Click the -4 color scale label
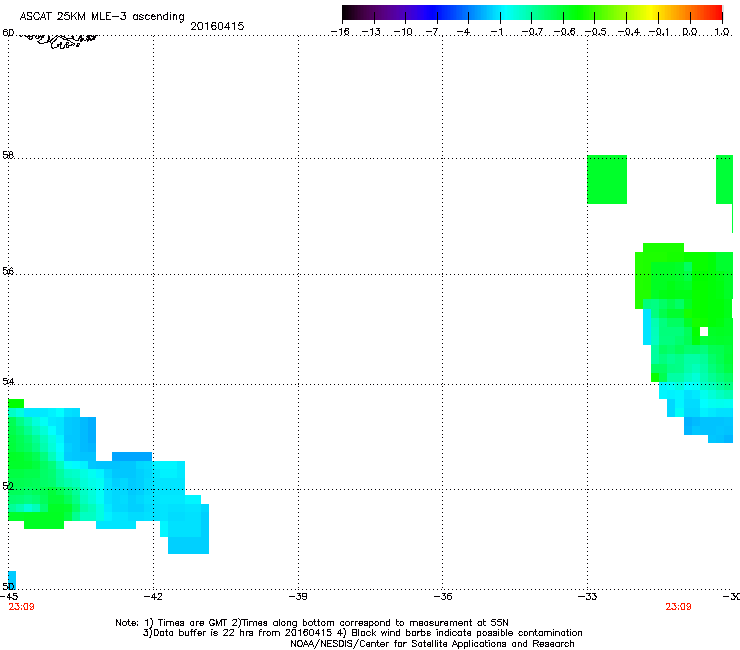 click(x=464, y=32)
